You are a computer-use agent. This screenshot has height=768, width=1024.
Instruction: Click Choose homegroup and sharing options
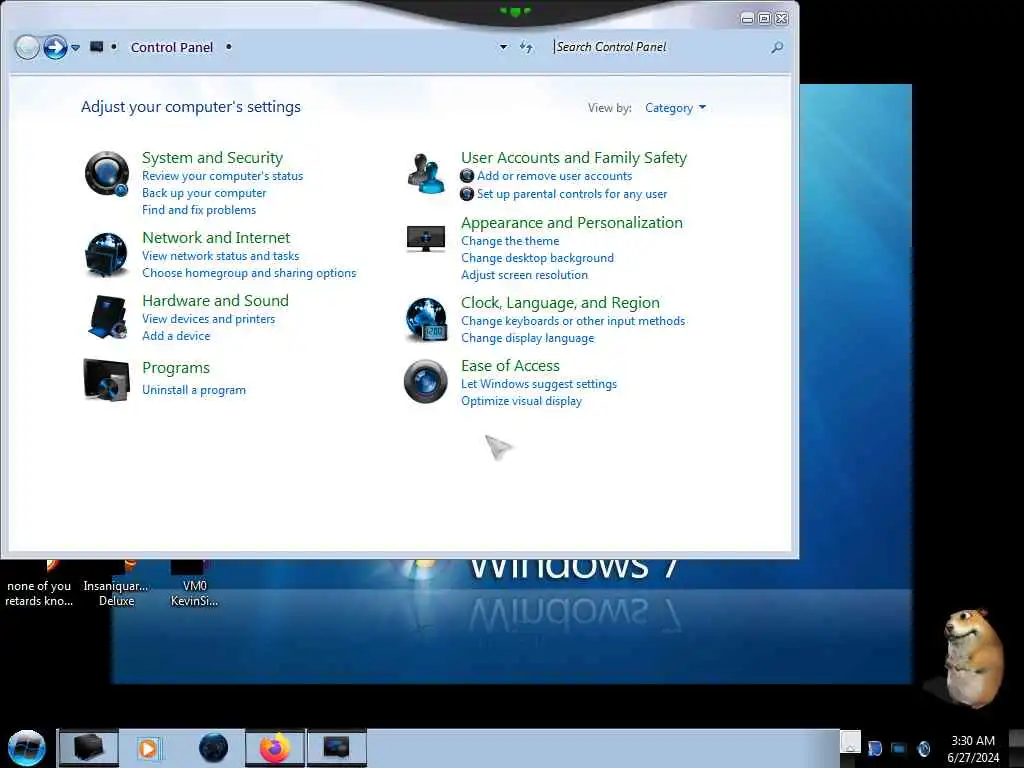(249, 273)
